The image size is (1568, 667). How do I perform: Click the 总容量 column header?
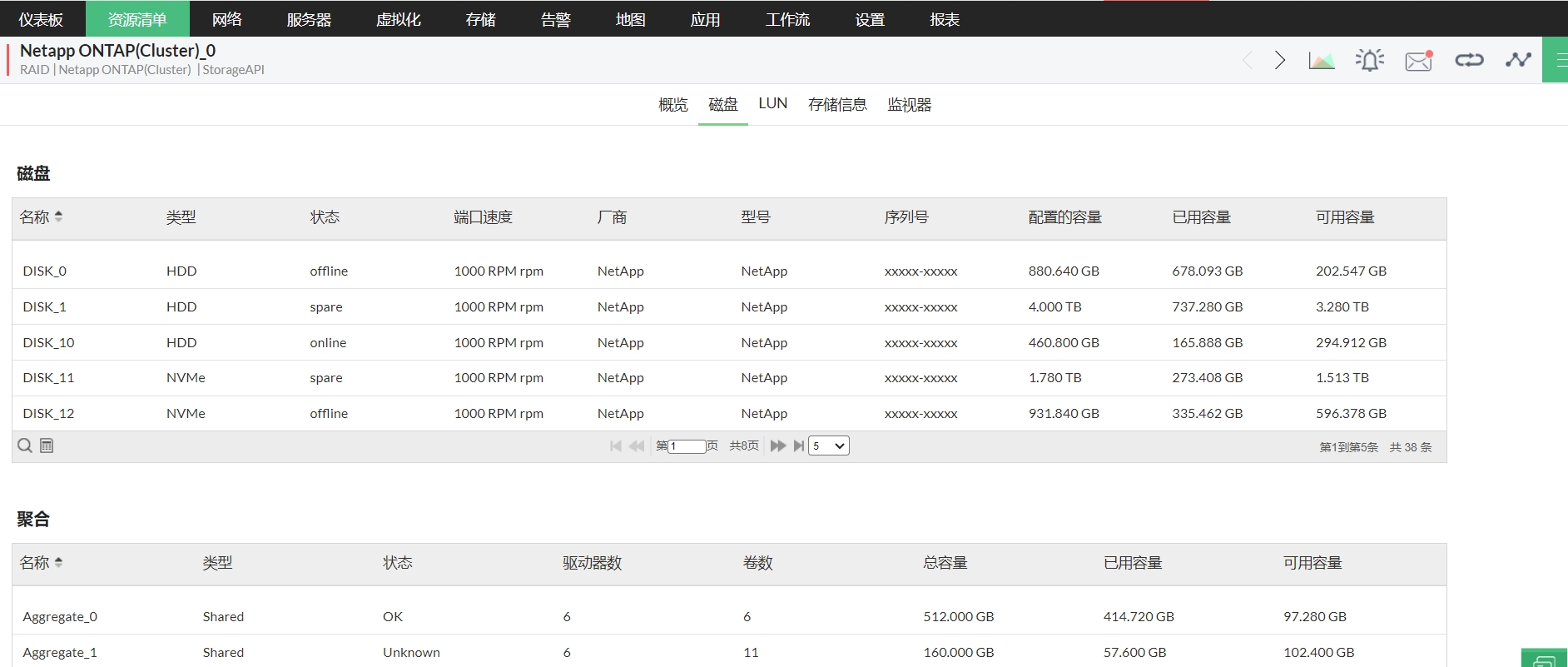pos(945,563)
